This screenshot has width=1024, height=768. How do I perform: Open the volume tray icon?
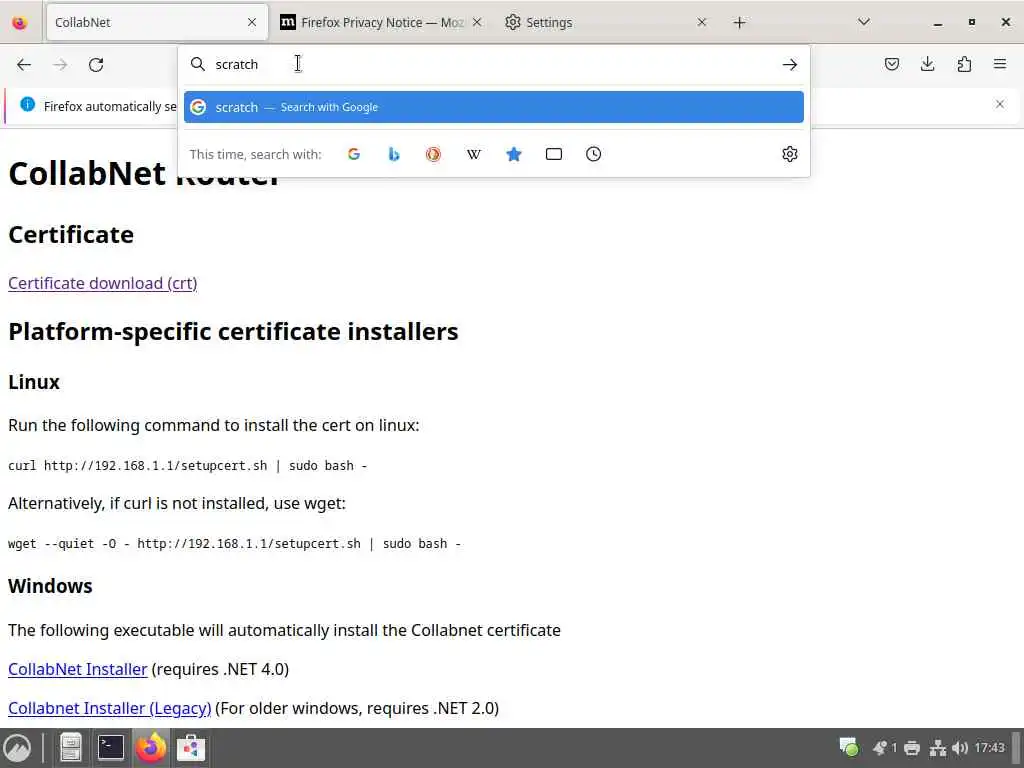[960, 748]
